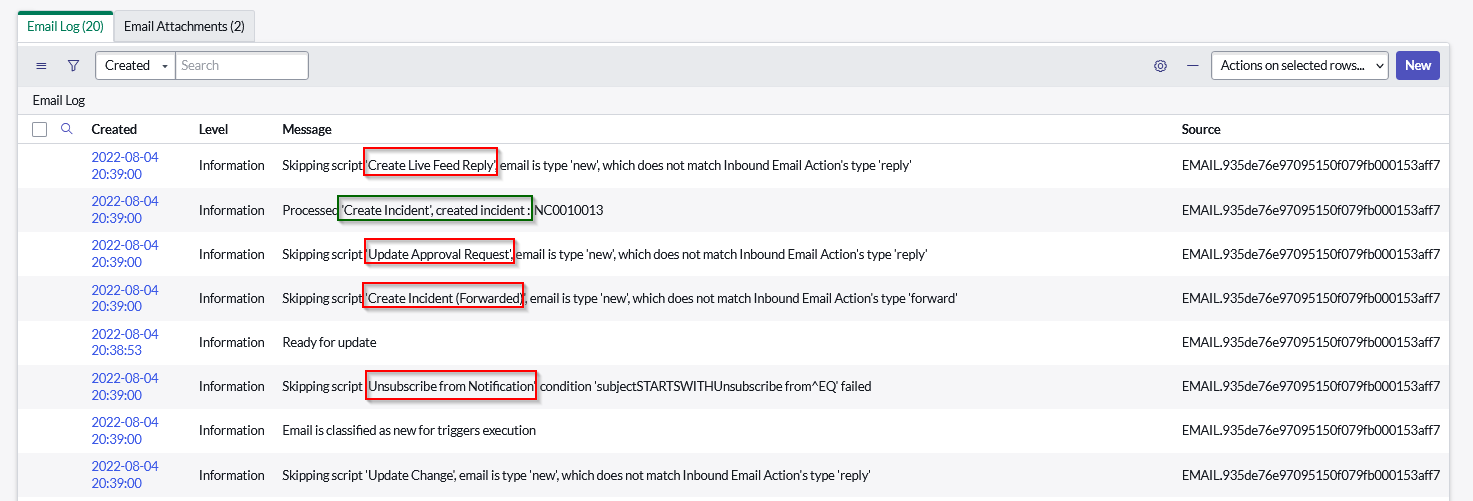Switch to the Email Log (20) tab
Screen dimensions: 1473x501
[65, 26]
